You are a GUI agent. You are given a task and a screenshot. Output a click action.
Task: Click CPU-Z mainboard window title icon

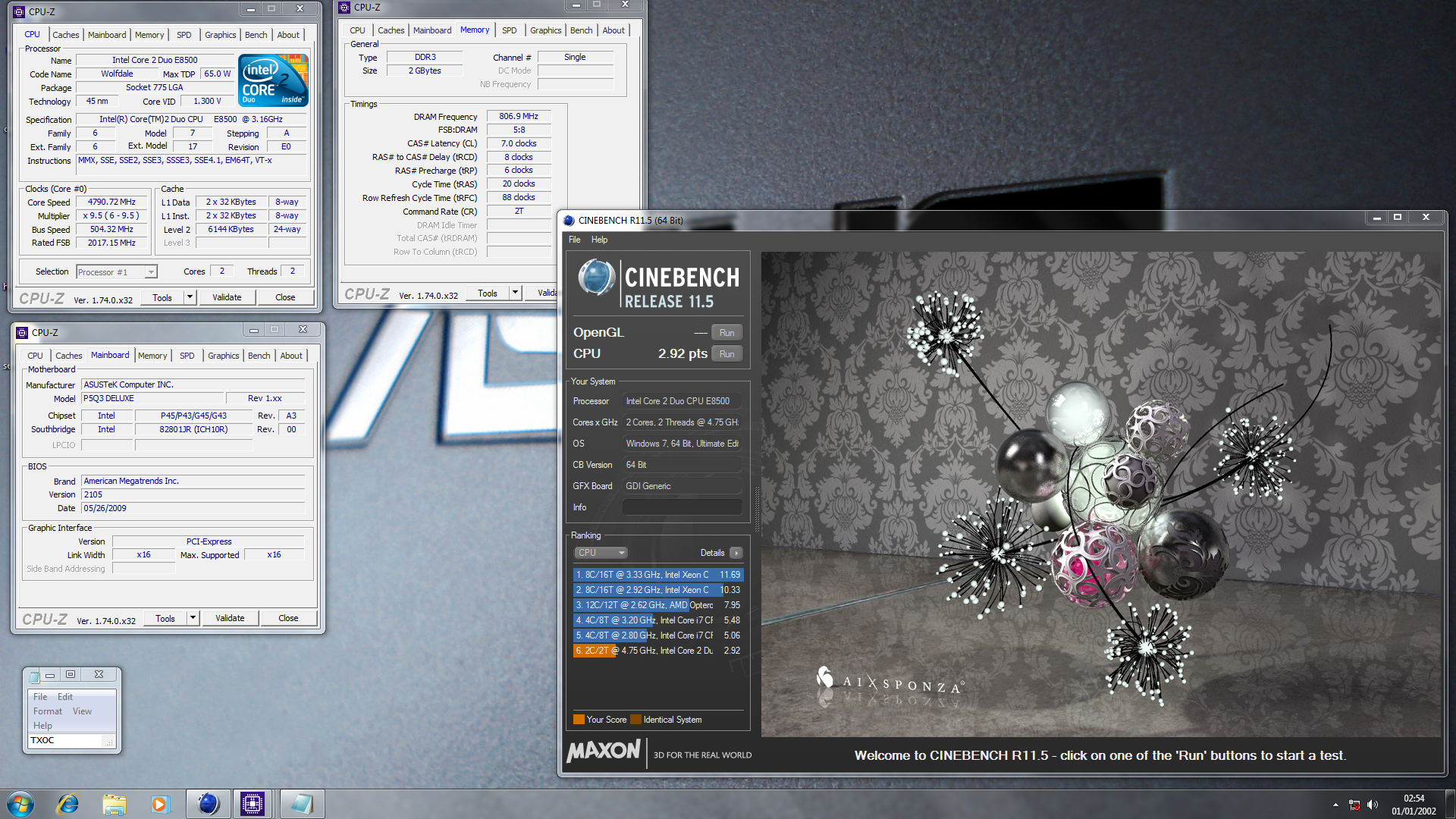coord(22,332)
